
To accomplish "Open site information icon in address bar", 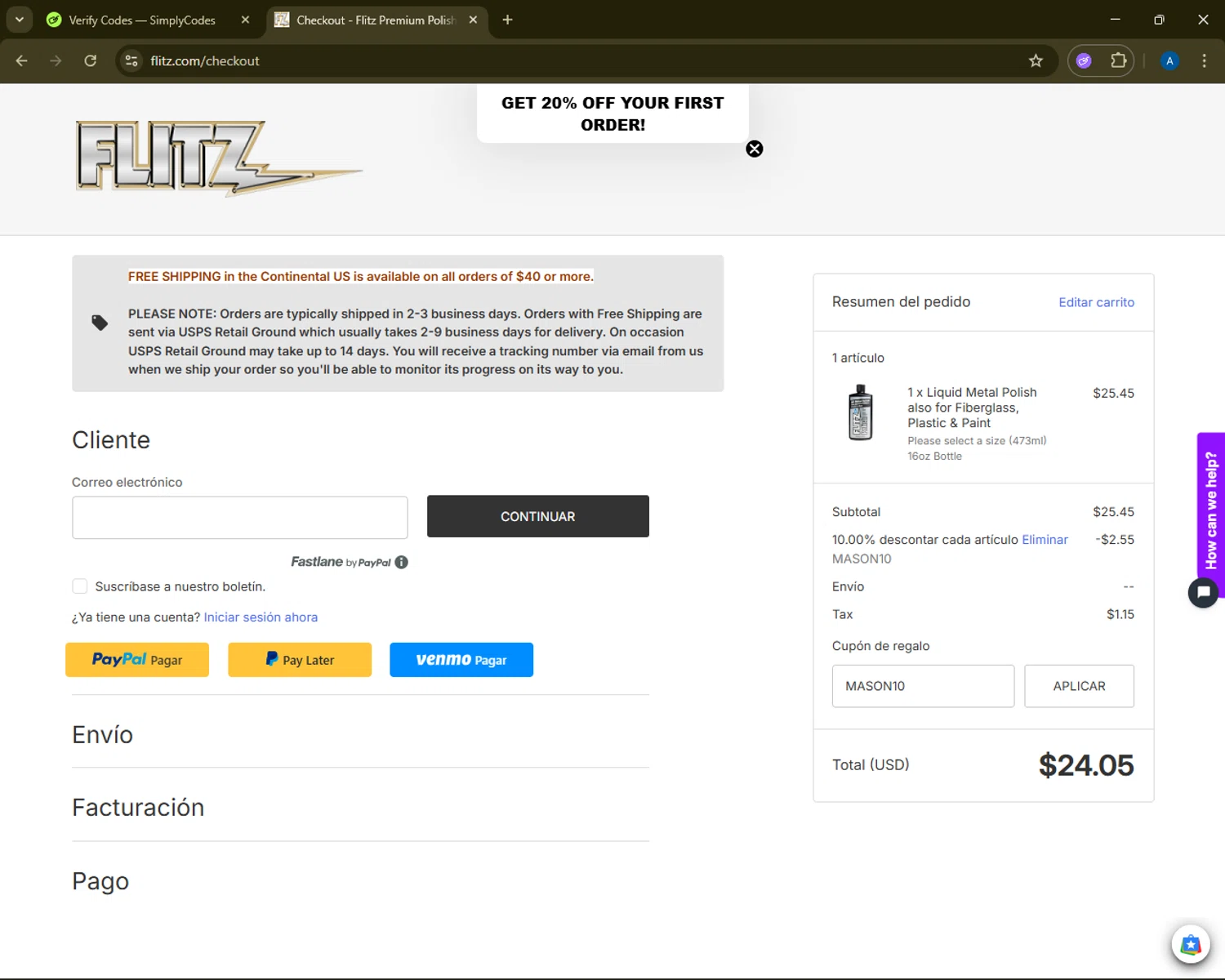I will tap(131, 60).
